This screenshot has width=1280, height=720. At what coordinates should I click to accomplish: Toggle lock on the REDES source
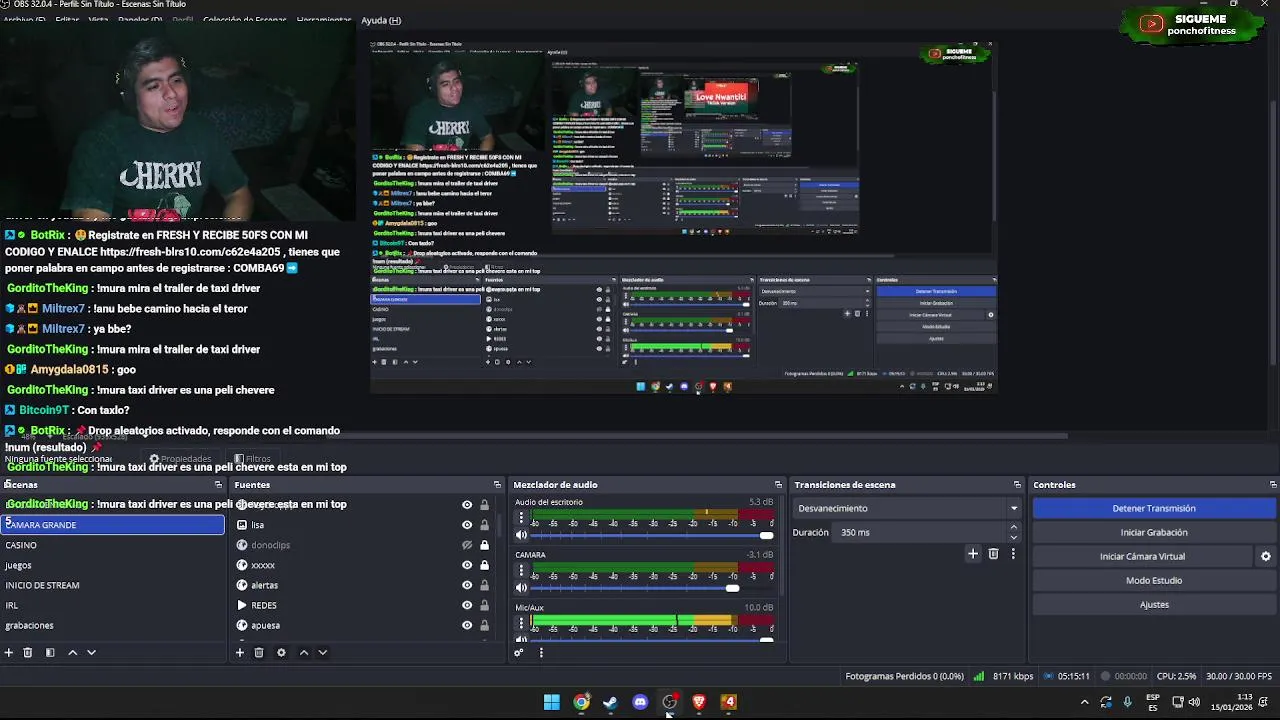point(484,605)
